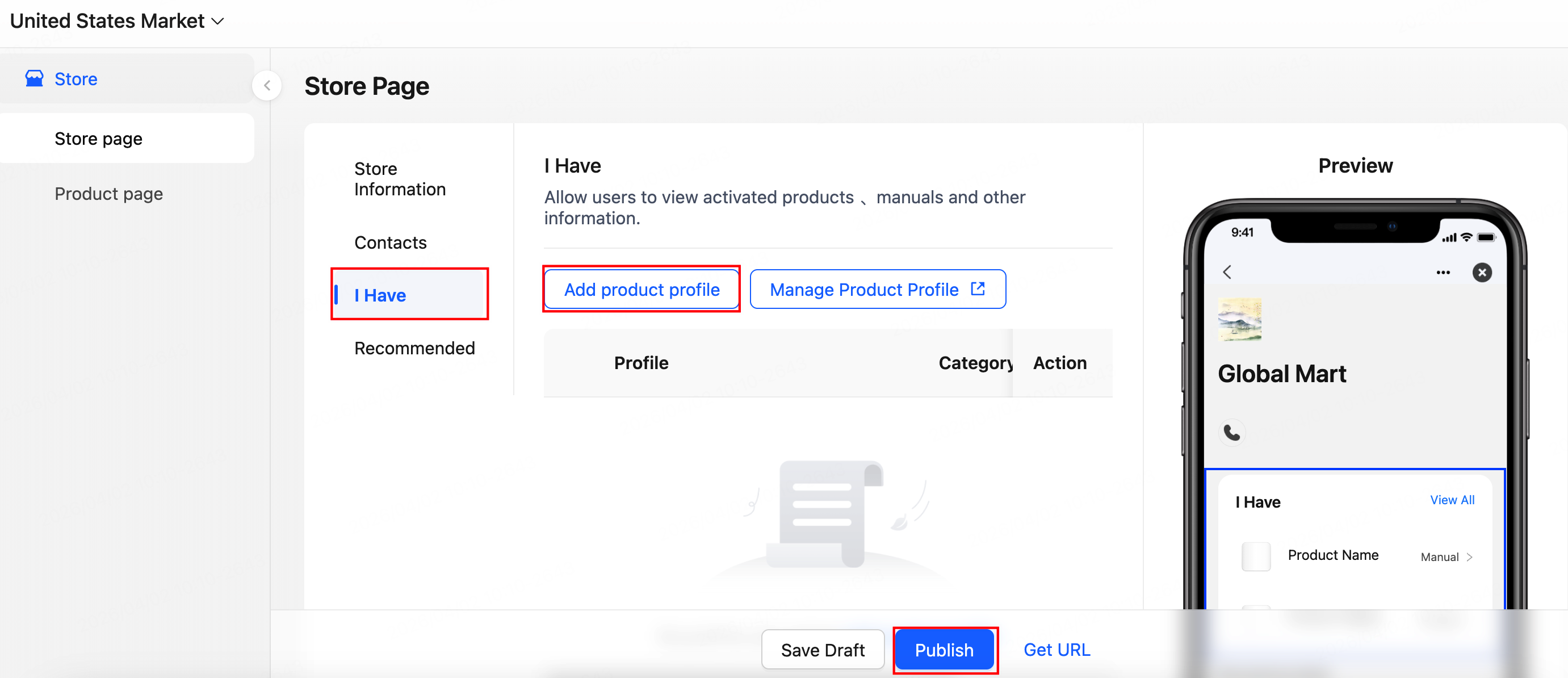Close the preview with the X icon

tap(1482, 272)
